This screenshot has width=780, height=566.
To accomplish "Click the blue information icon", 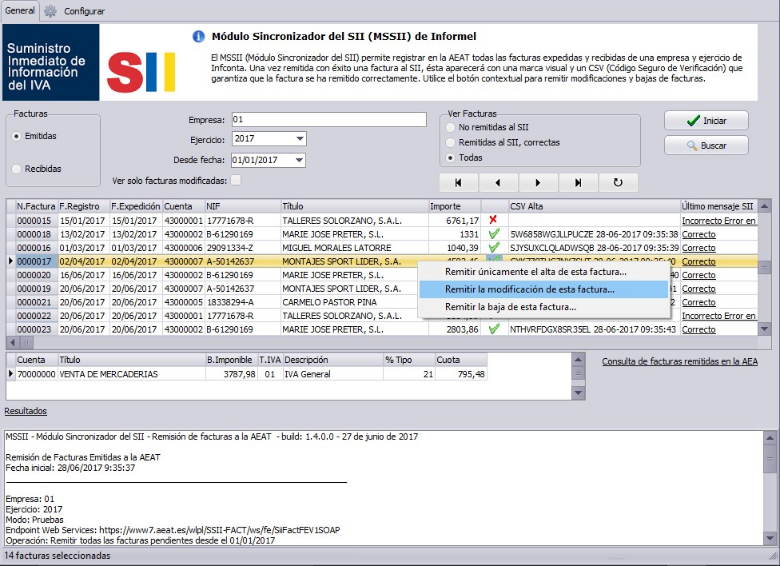I will click(x=198, y=37).
